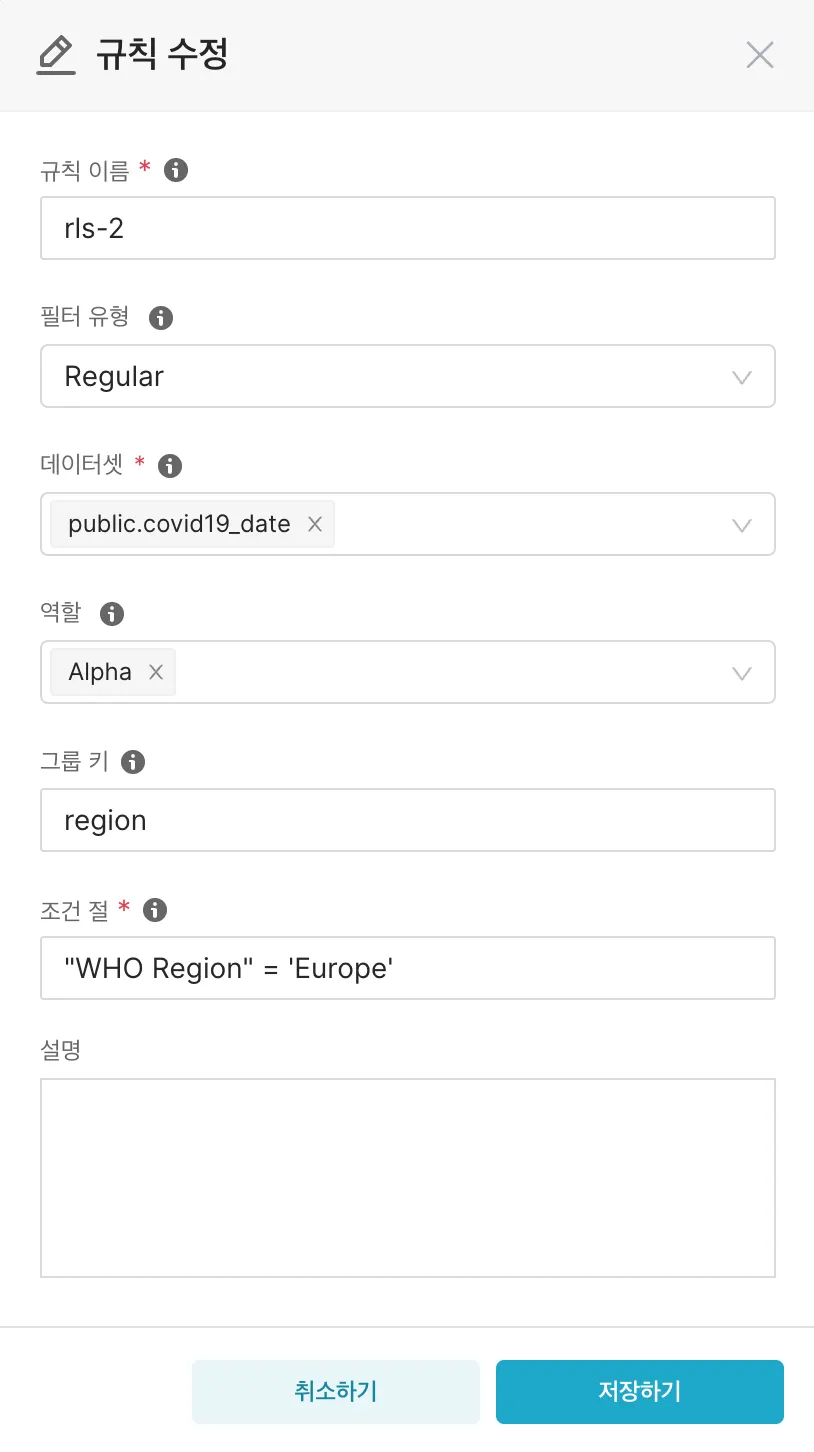The height and width of the screenshot is (1452, 814).
Task: Open the 필터 유형 Regular dropdown
Action: tap(407, 377)
